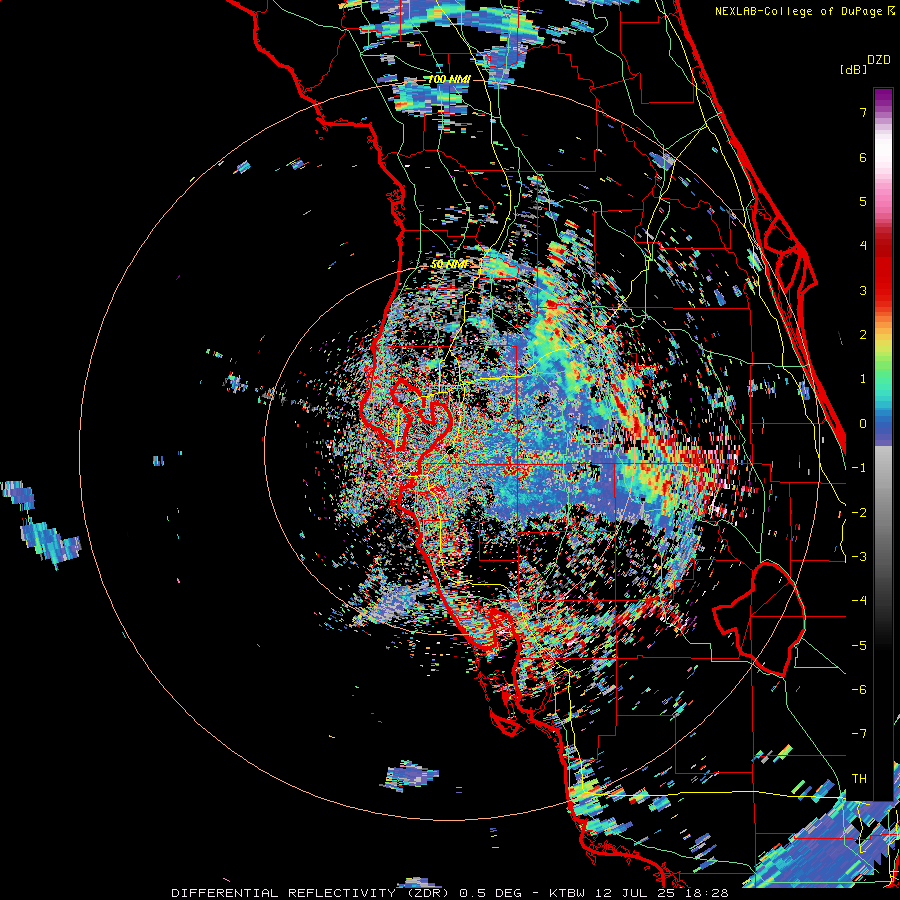This screenshot has width=900, height=900.
Task: Click the 0 dB scale label
Action: point(863,424)
